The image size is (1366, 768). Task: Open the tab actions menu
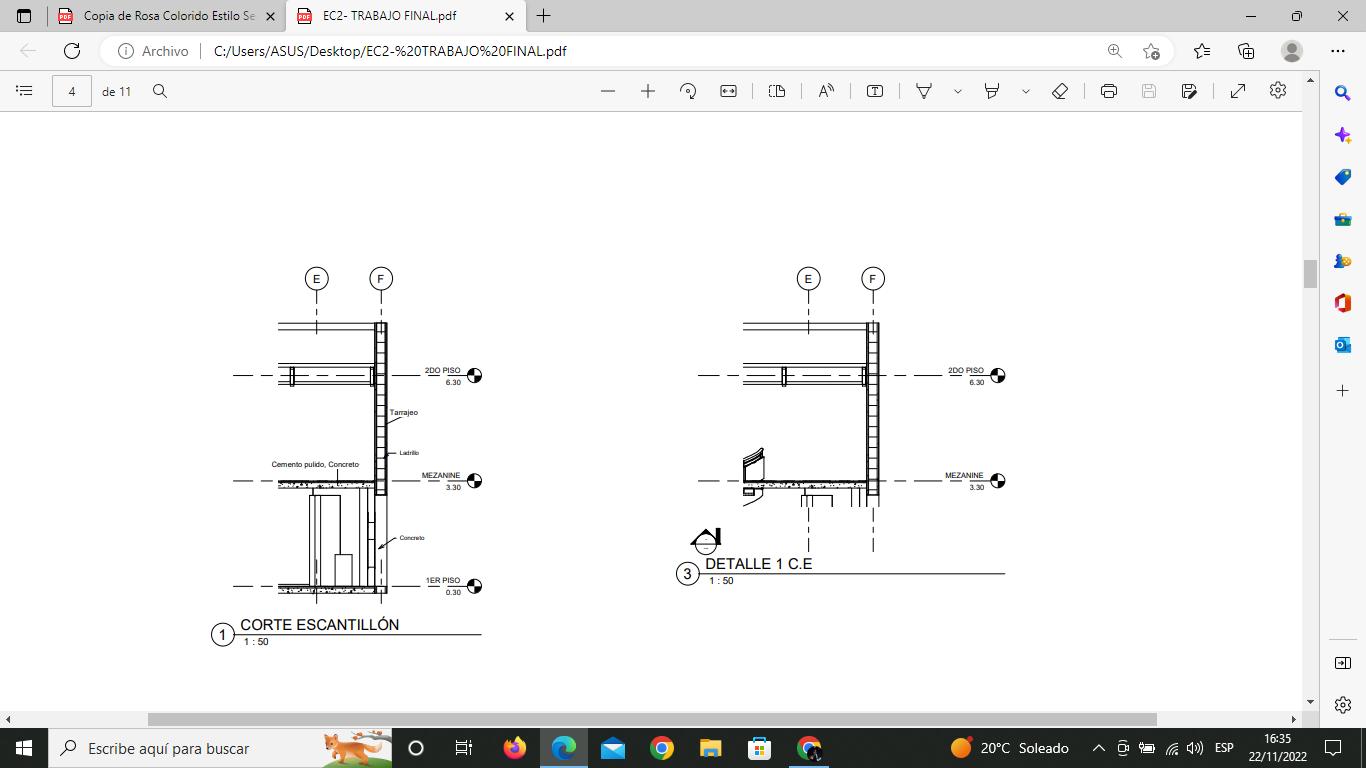pyautogui.click(x=24, y=16)
